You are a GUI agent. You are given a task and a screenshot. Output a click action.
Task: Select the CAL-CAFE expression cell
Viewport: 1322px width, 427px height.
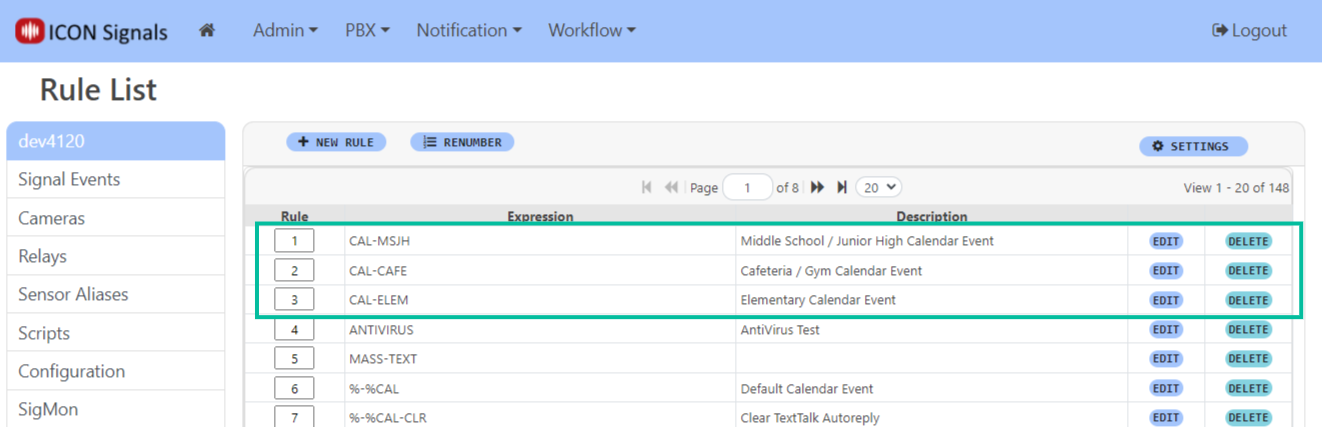540,270
